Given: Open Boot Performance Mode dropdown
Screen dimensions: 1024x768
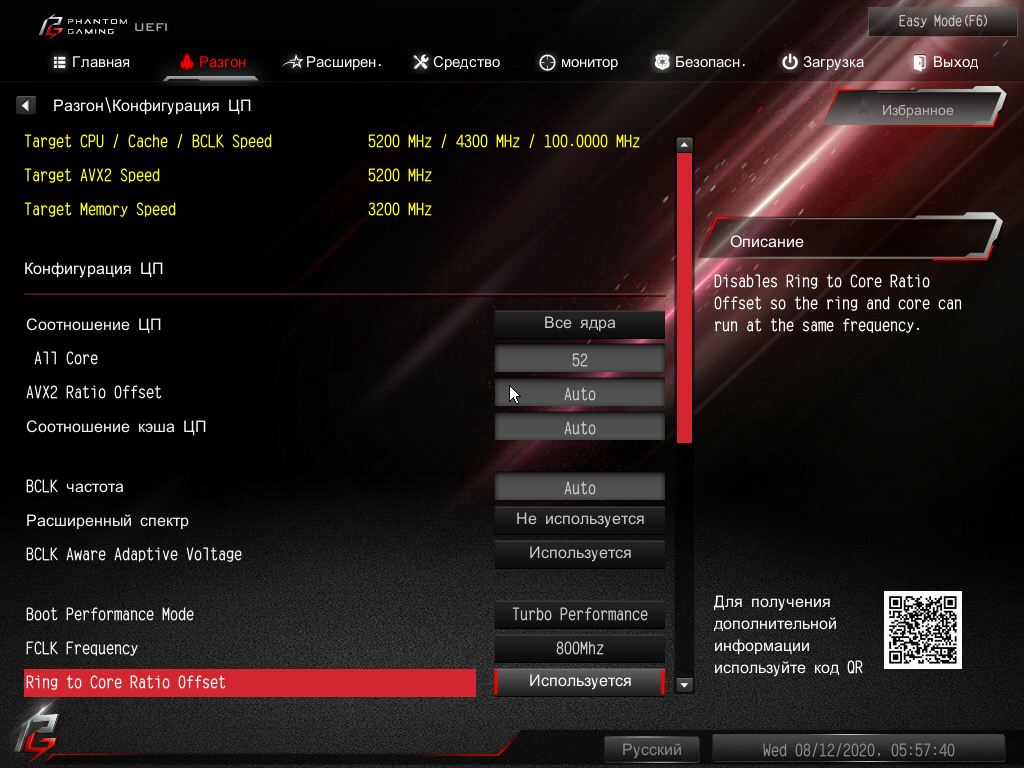Looking at the screenshot, I should pyautogui.click(x=580, y=614).
